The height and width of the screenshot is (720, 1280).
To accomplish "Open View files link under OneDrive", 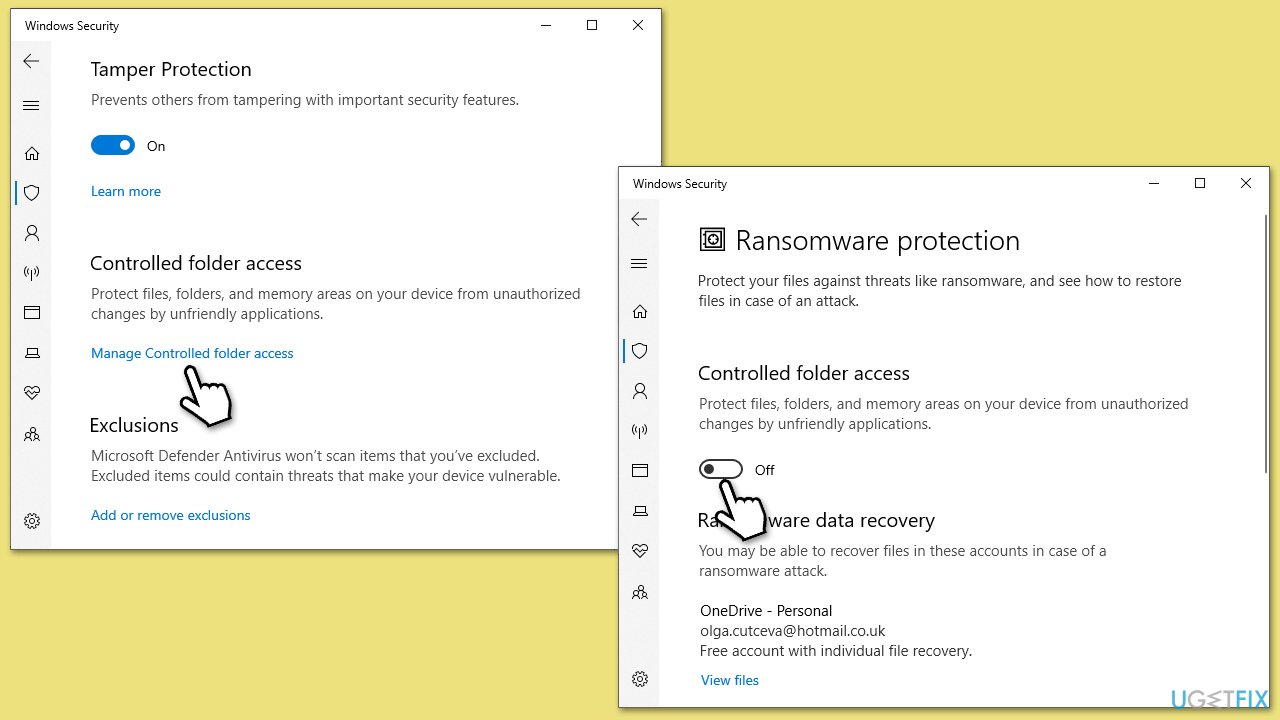I will pos(730,680).
